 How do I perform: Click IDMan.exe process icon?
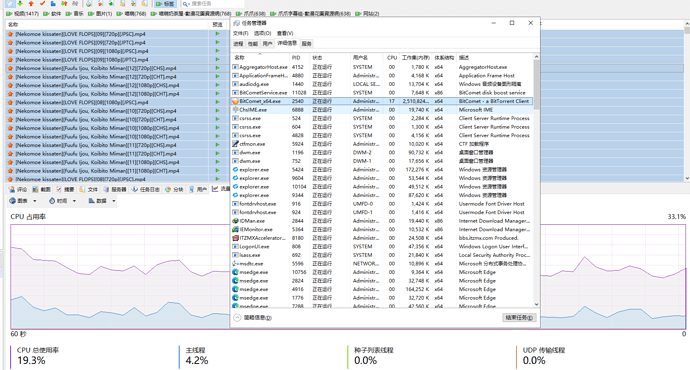click(x=235, y=221)
